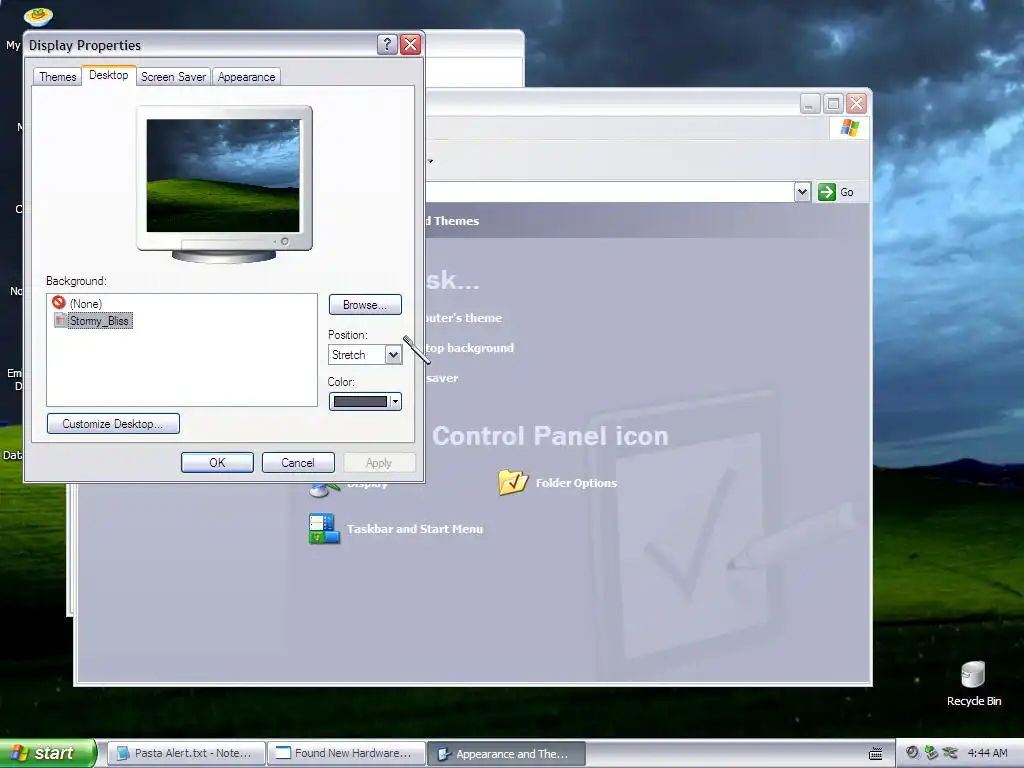The image size is (1024, 768).
Task: Switch to the Themes tab
Action: point(57,76)
